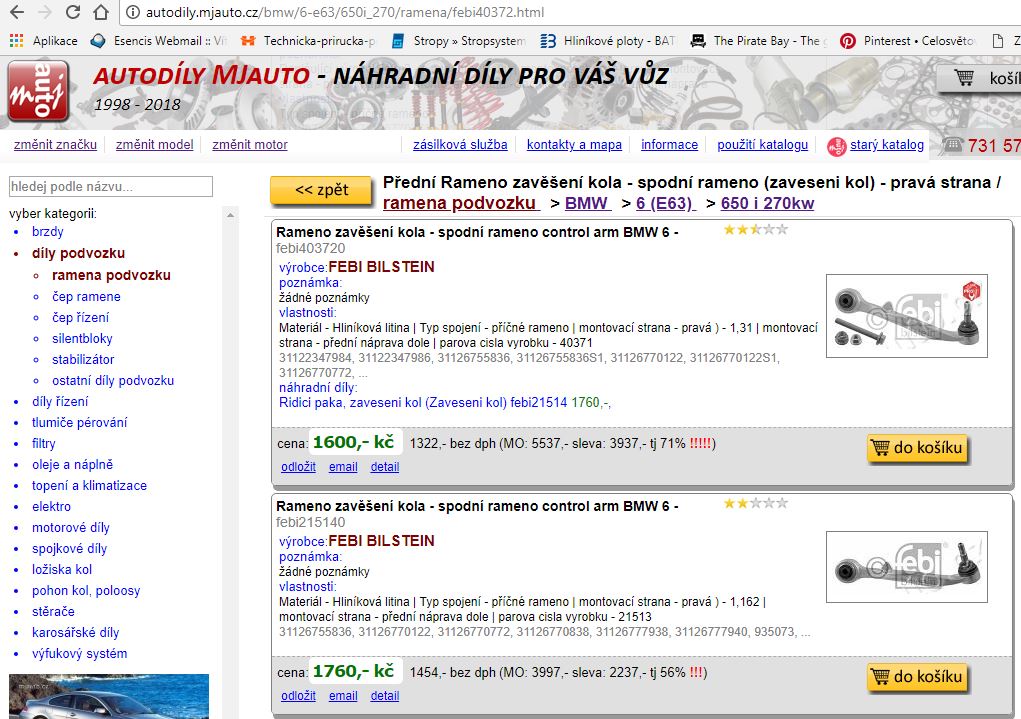Click the změnit model link
The height and width of the screenshot is (719, 1021).
point(154,145)
